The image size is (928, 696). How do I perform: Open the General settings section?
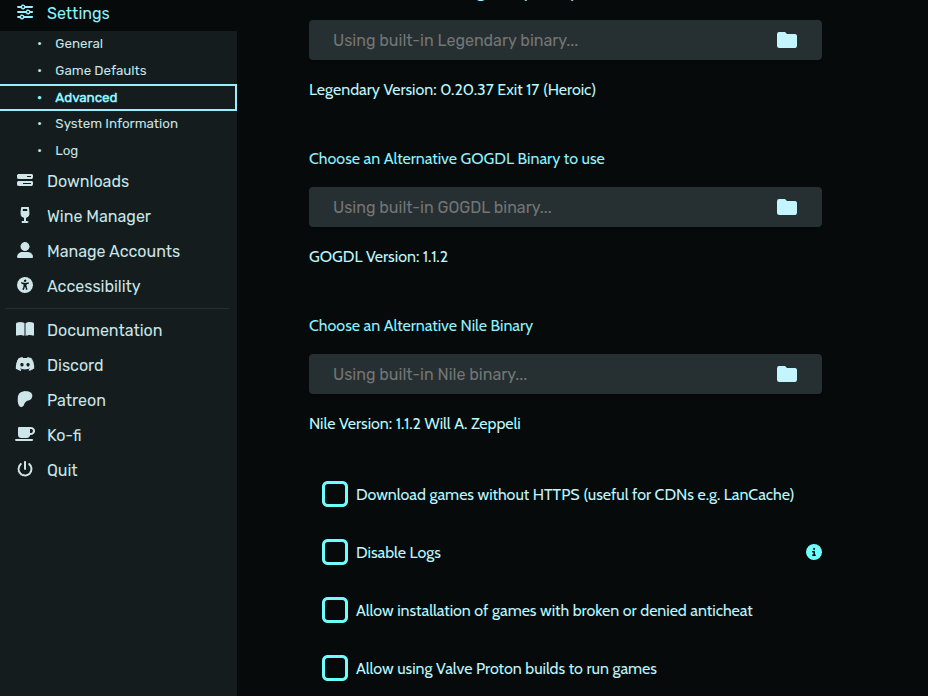coord(79,44)
